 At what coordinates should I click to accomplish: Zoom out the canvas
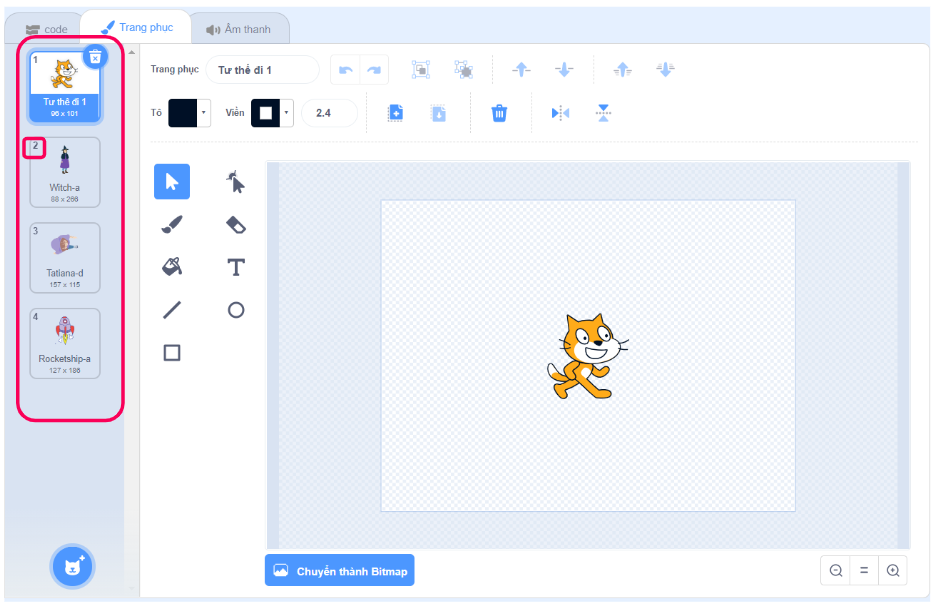(x=836, y=570)
